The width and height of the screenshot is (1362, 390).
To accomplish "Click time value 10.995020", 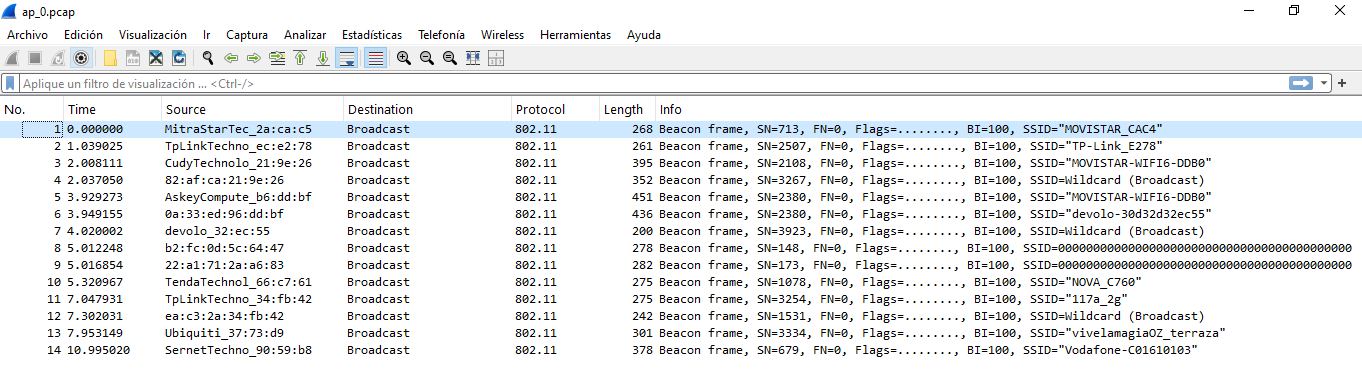I will point(99,350).
